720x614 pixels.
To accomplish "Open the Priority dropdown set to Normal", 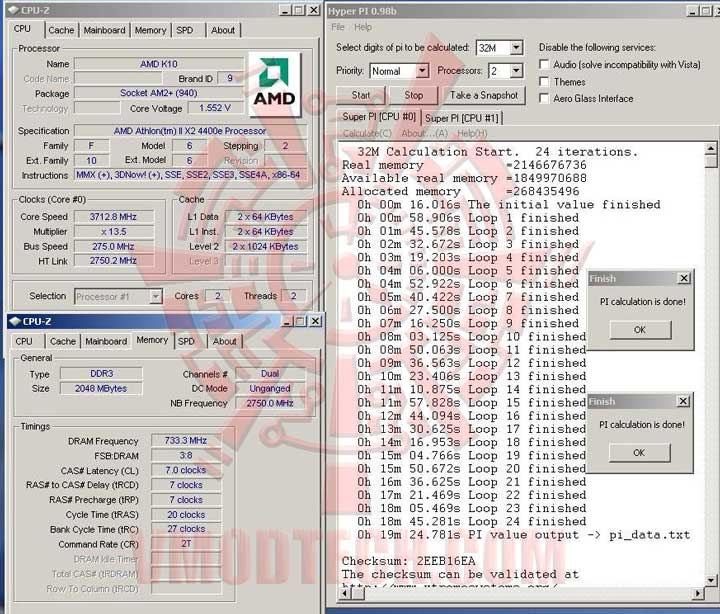I will pos(422,71).
